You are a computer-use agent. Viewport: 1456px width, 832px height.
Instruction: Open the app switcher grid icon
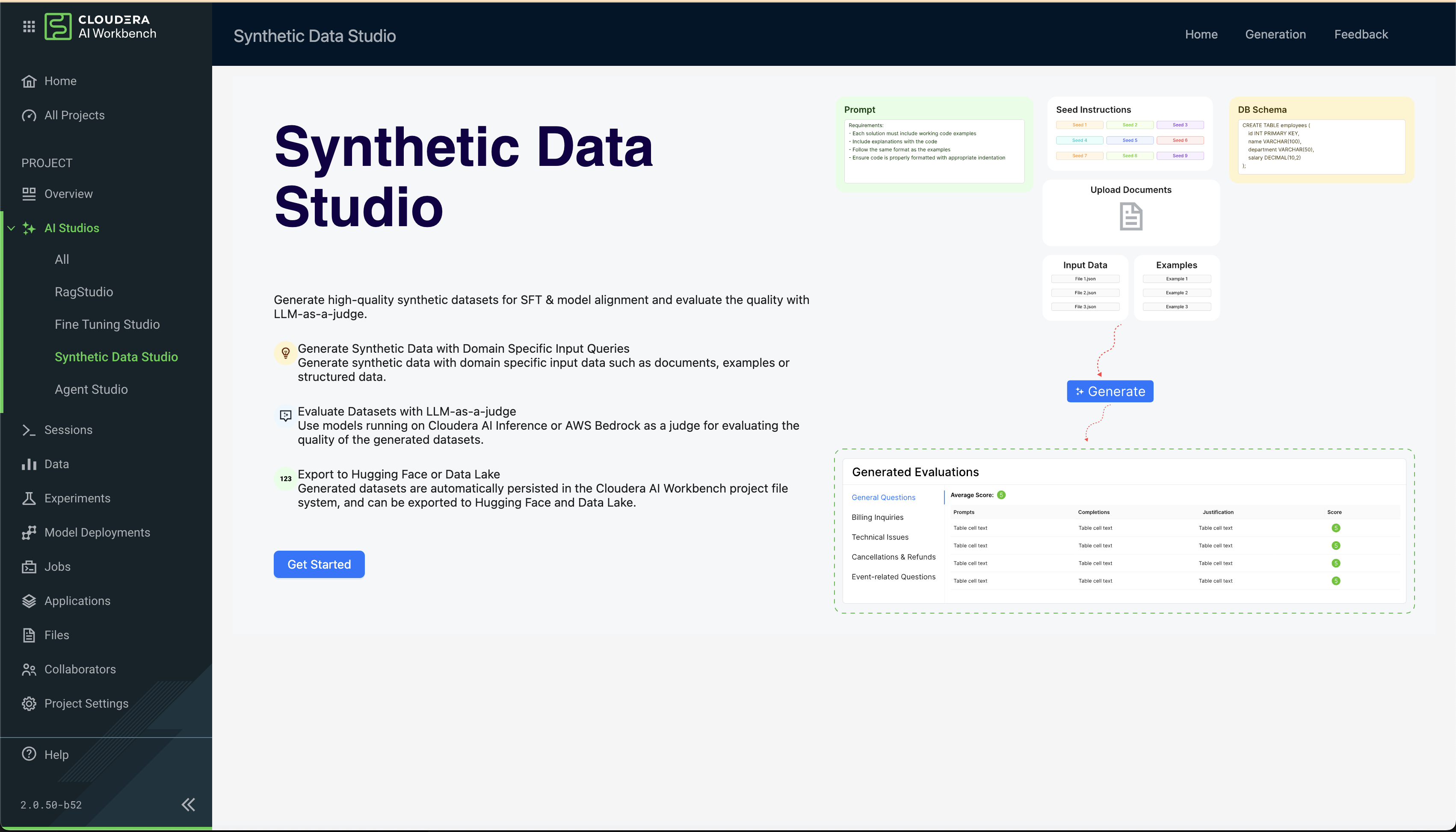click(29, 26)
